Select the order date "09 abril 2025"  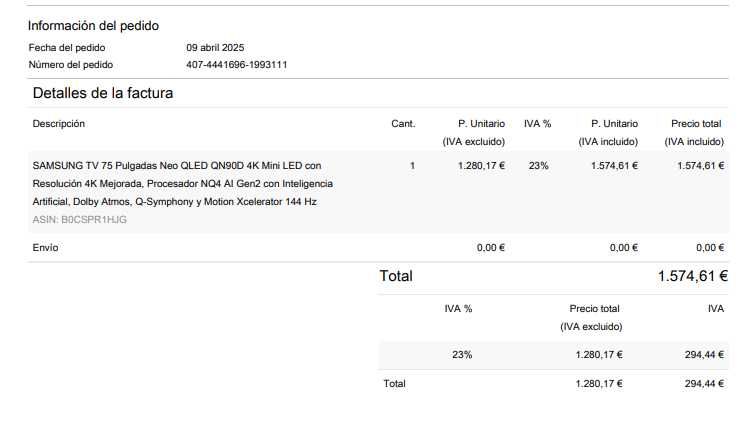click(215, 47)
